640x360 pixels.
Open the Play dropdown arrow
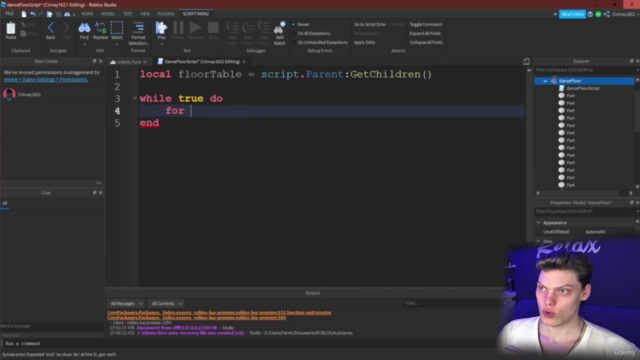(162, 44)
